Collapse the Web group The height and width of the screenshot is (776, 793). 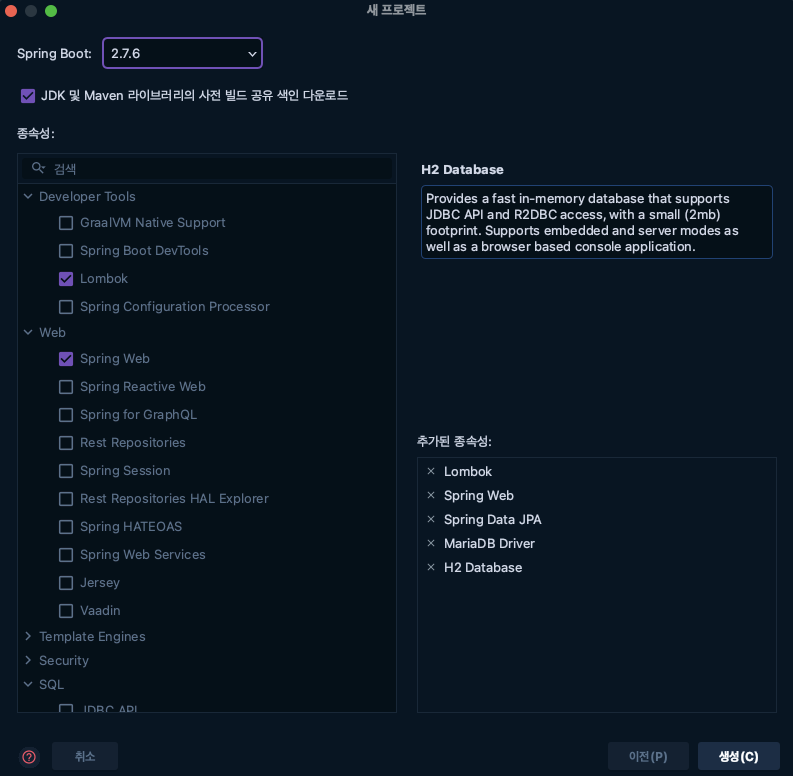[28, 332]
